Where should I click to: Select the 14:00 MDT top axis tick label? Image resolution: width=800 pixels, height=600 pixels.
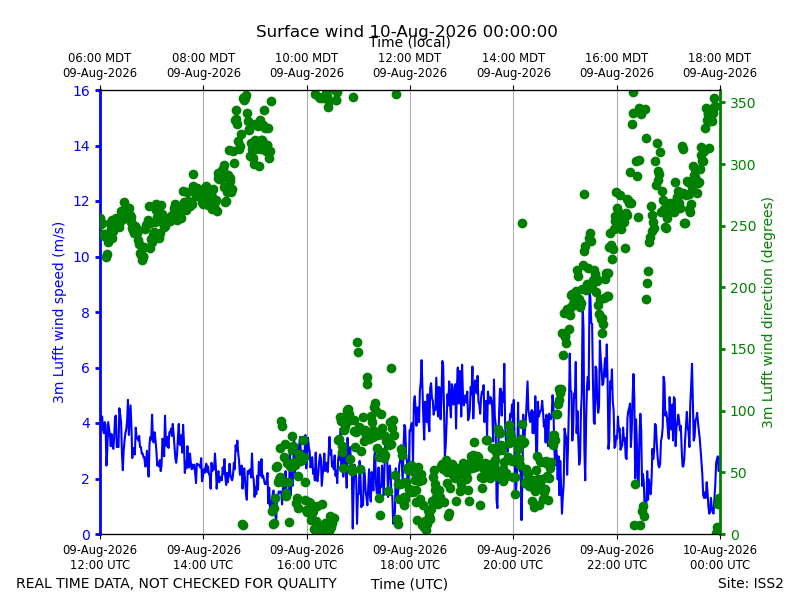pos(514,65)
